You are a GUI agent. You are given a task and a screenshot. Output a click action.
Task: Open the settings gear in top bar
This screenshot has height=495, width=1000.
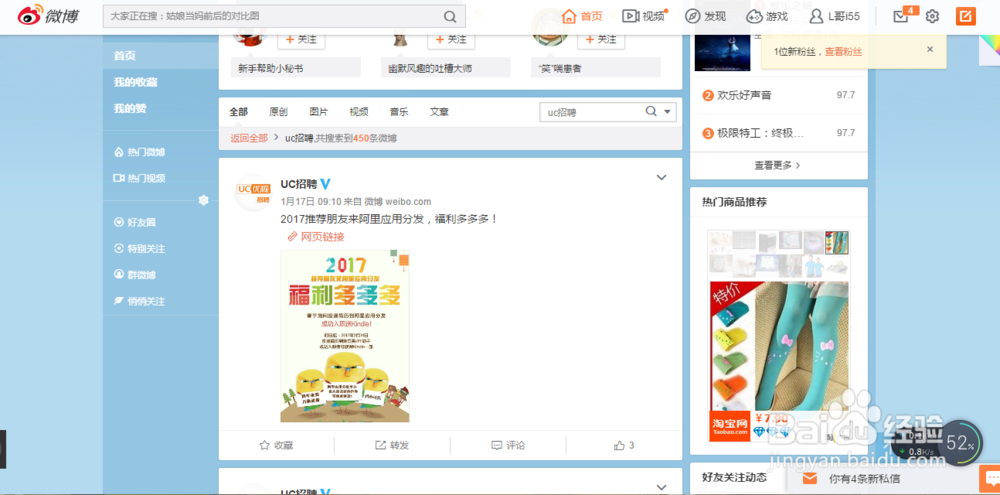pyautogui.click(x=932, y=17)
